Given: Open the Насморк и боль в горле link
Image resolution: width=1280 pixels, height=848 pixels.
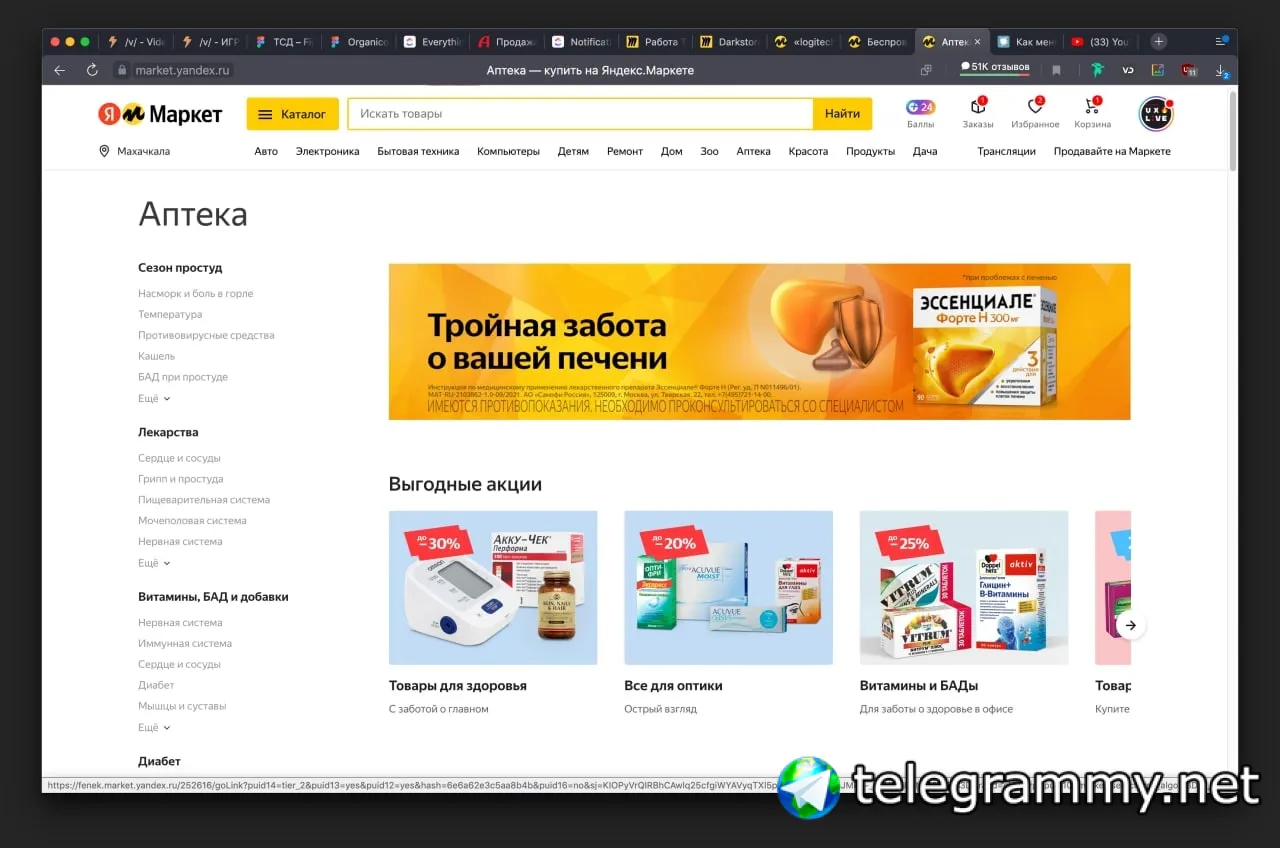Looking at the screenshot, I should point(196,294).
